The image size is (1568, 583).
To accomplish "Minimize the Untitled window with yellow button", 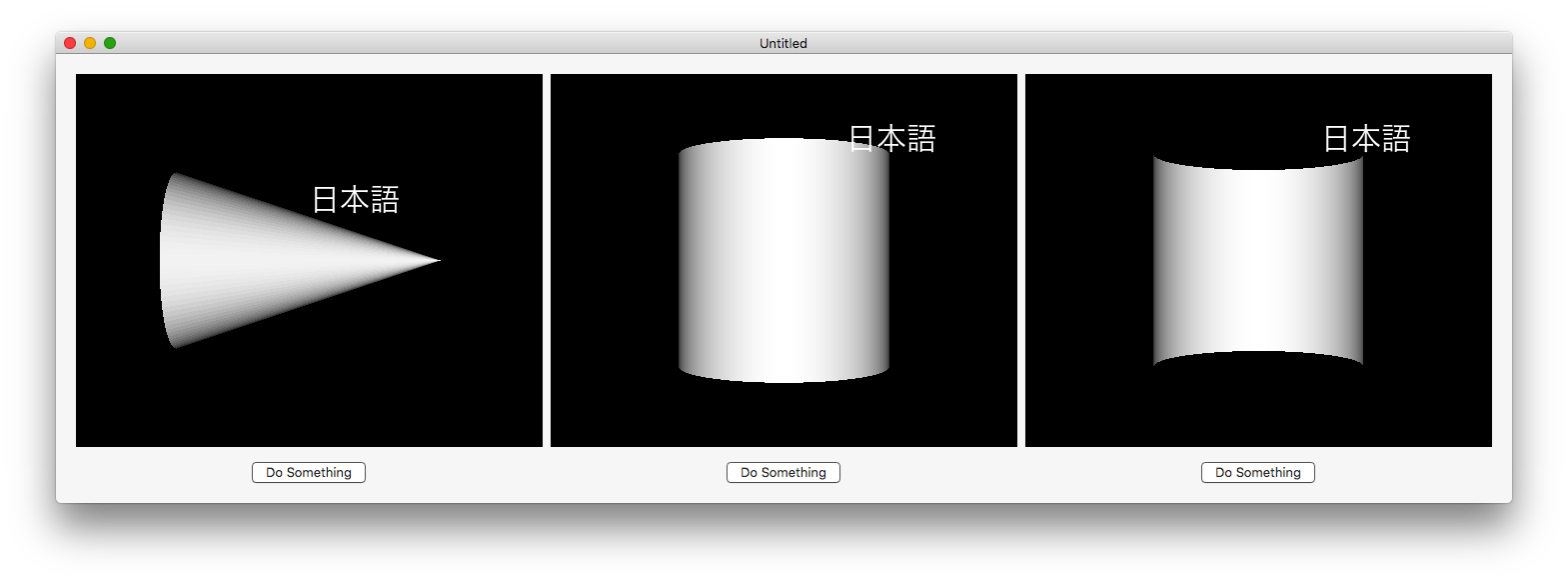I will pyautogui.click(x=90, y=43).
